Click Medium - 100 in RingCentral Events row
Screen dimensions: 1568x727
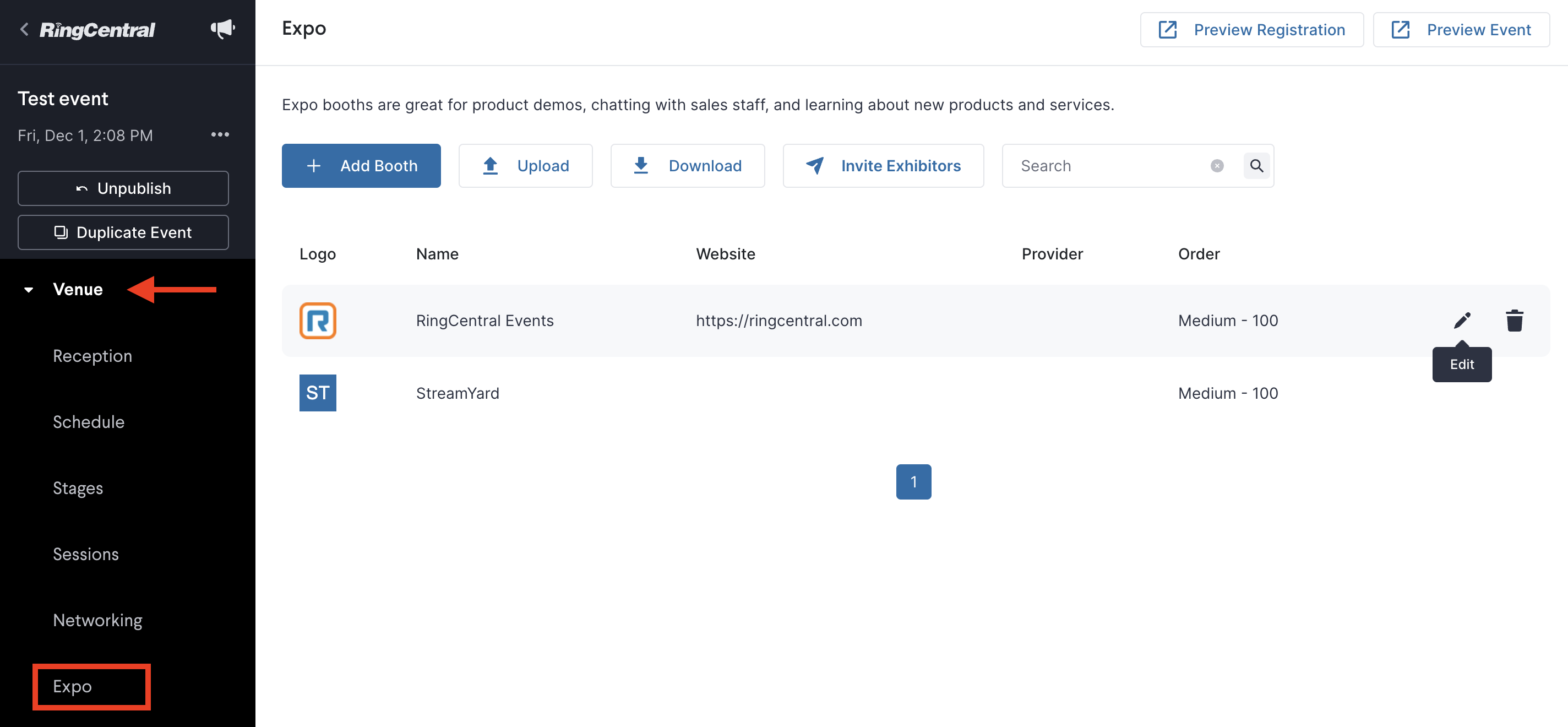pos(1228,321)
